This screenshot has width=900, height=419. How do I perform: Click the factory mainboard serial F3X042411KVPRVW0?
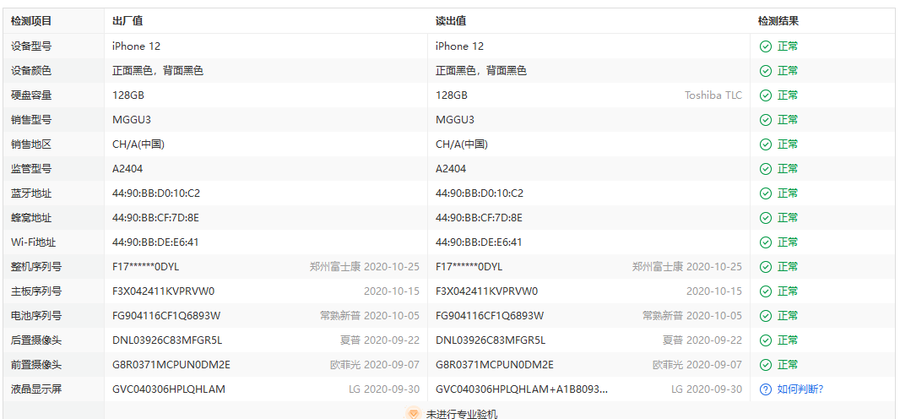[x=164, y=292]
